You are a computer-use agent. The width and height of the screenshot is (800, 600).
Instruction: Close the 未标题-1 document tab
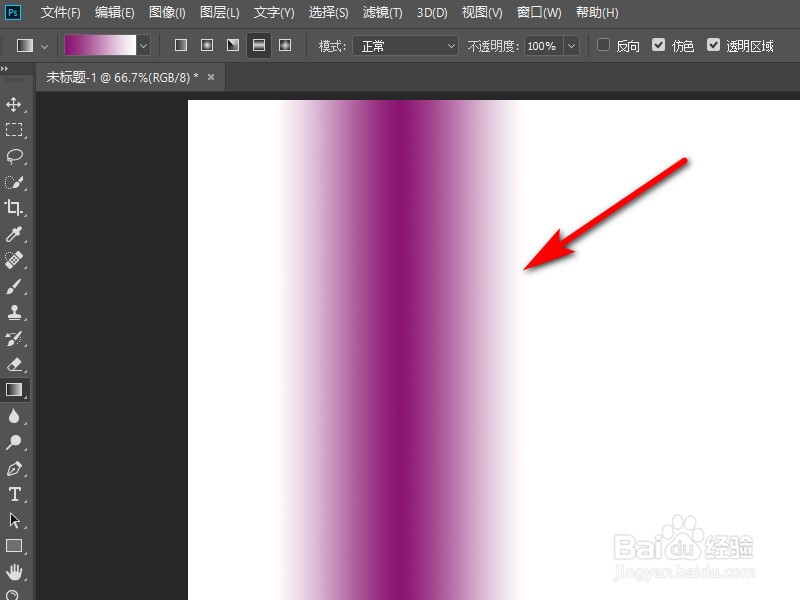coord(211,77)
